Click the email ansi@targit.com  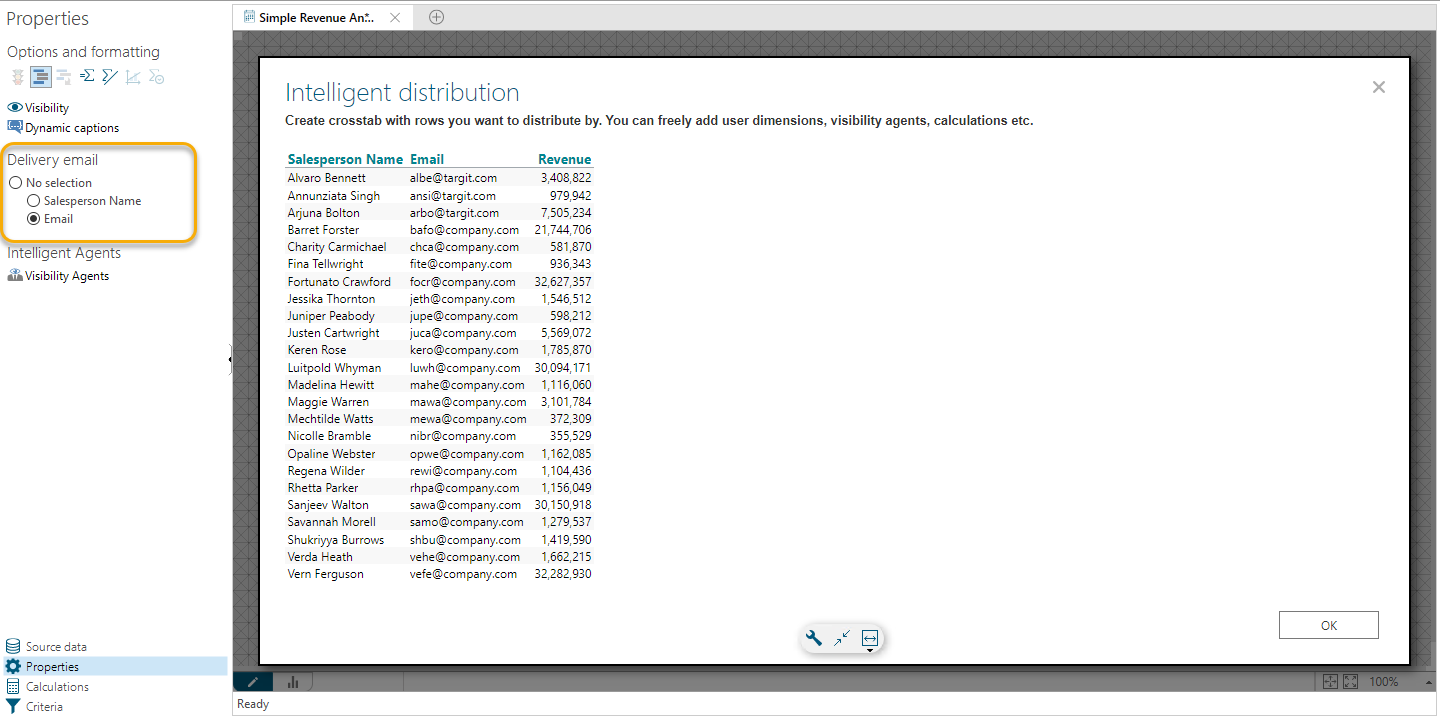pos(453,196)
